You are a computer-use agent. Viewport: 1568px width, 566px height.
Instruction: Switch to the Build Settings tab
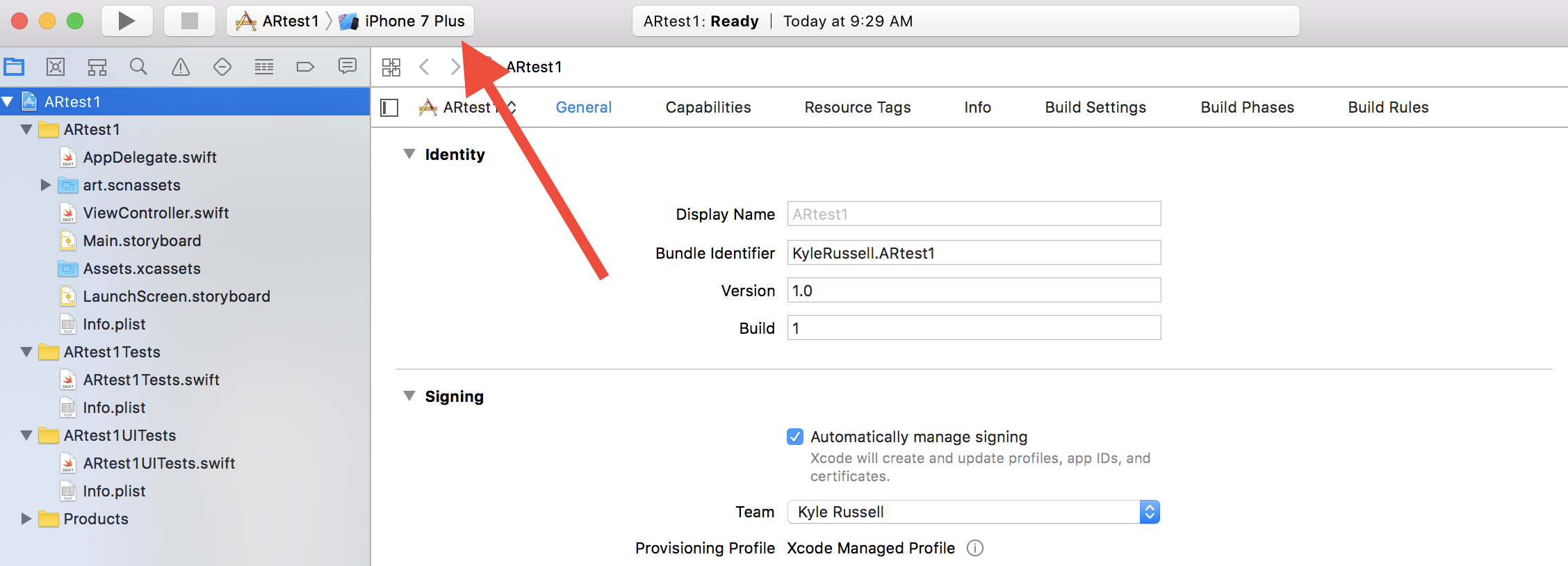tap(1095, 107)
